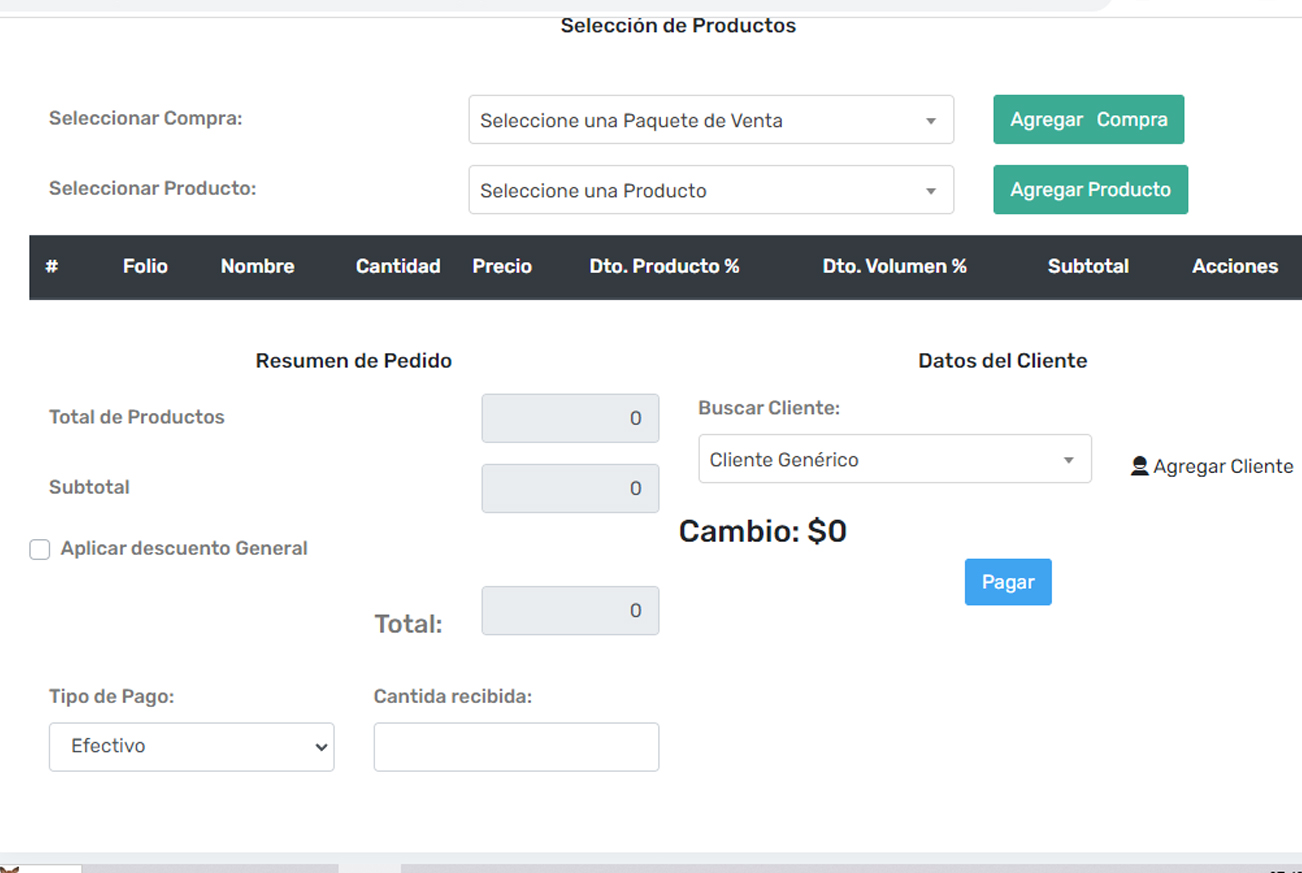Open the Tipo de Pago Efectivo selector
The image size is (1302, 873).
[191, 747]
